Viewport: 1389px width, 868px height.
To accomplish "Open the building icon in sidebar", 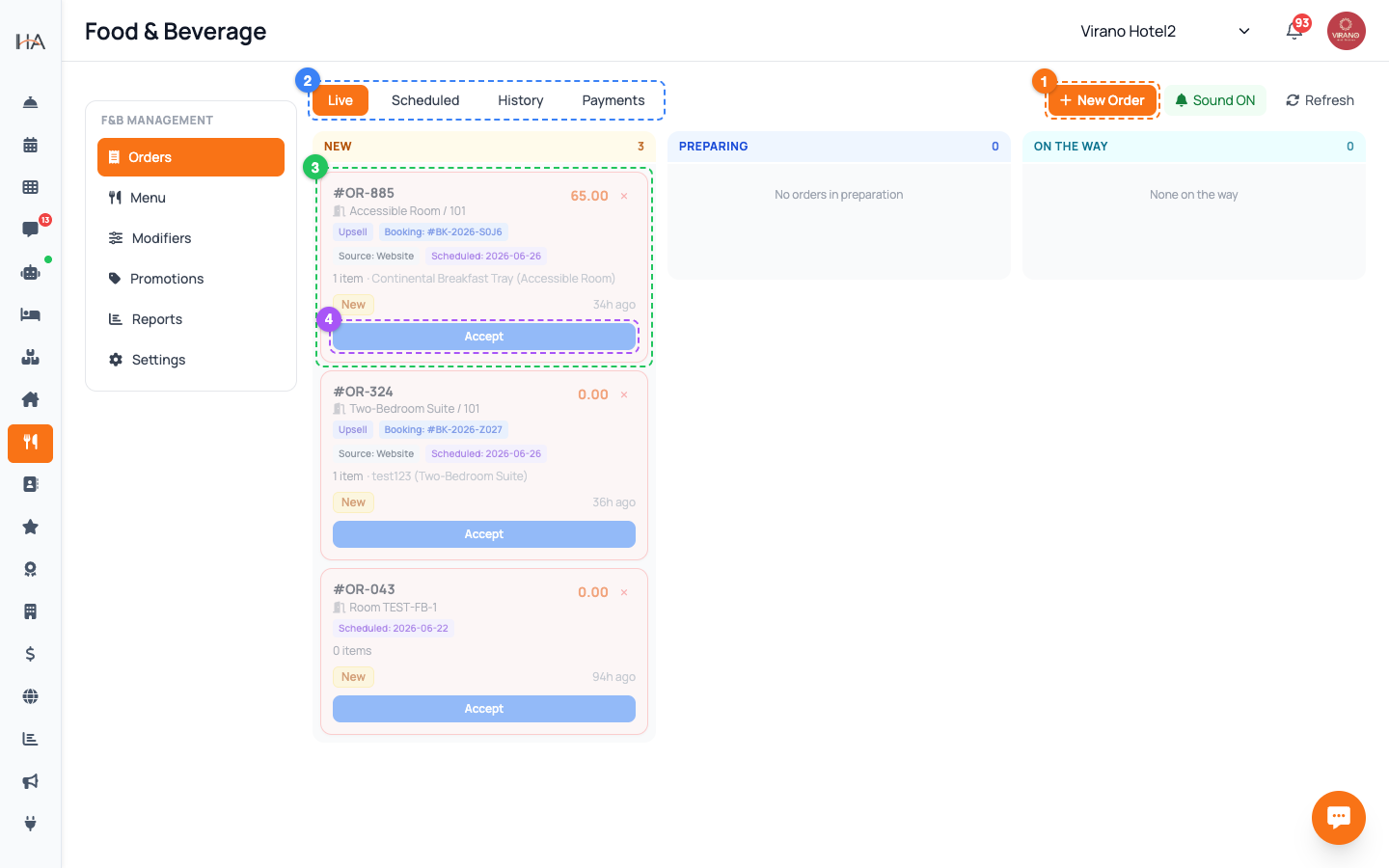I will pos(30,611).
